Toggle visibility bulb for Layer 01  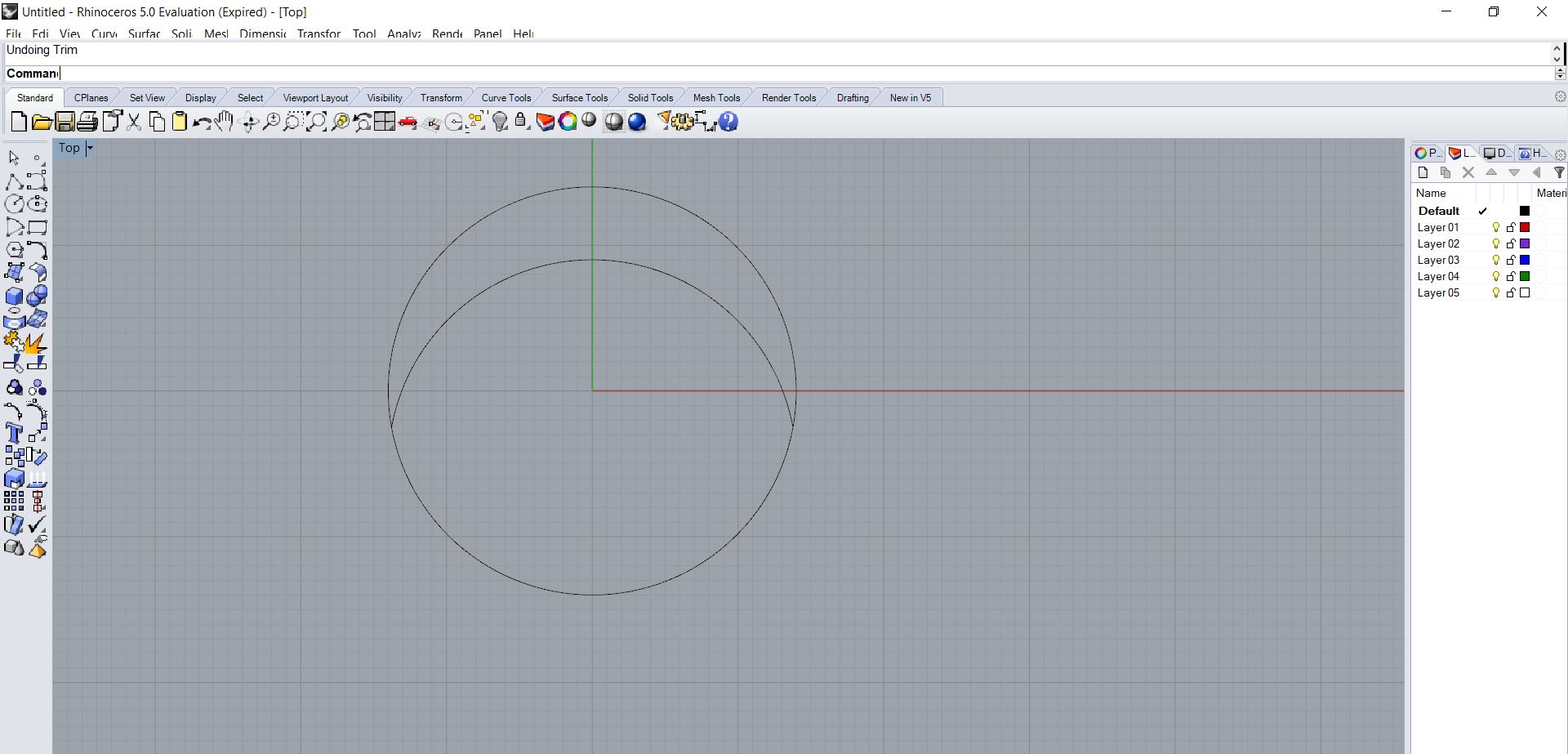pos(1496,228)
